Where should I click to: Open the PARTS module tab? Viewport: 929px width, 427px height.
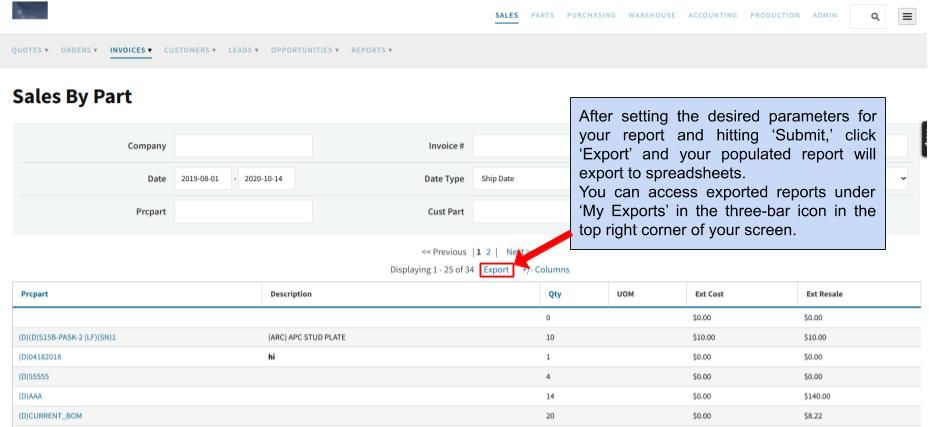543,15
